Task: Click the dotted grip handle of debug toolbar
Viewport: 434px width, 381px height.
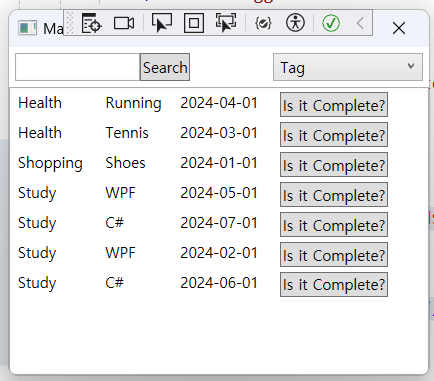Action: click(x=70, y=23)
